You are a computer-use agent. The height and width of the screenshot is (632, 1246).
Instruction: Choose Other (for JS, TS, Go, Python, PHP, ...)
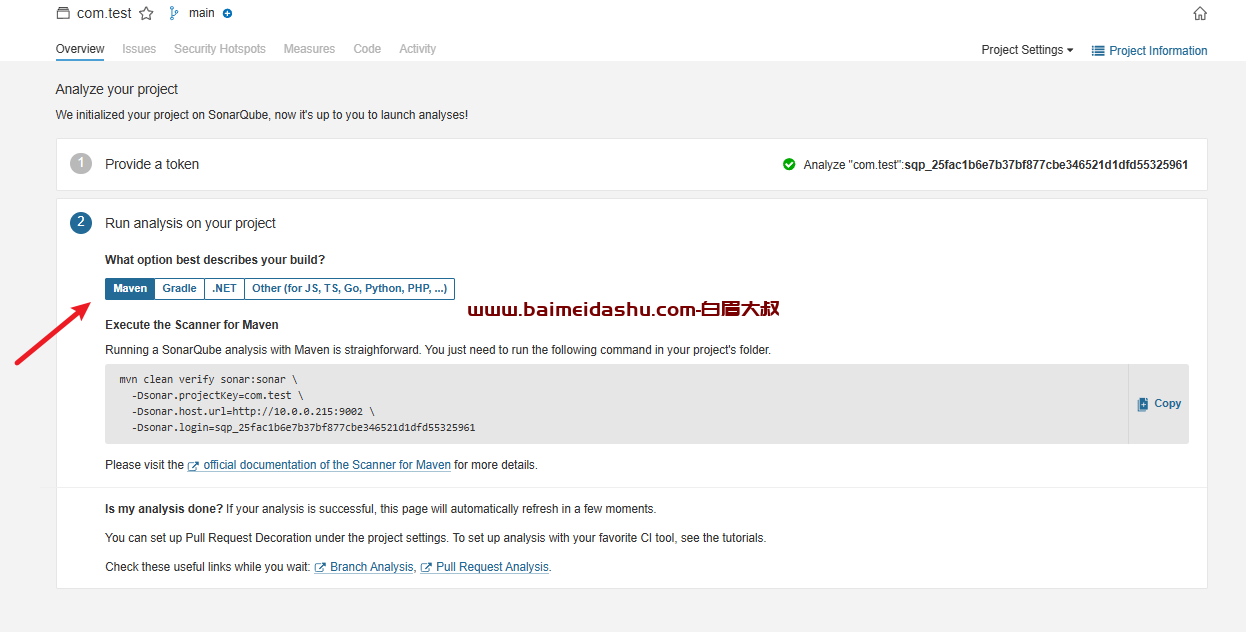(349, 289)
